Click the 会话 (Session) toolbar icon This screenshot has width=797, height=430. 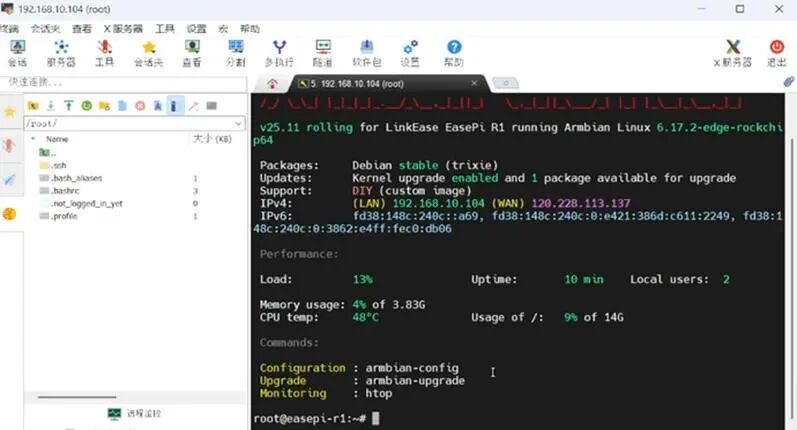[x=17, y=52]
